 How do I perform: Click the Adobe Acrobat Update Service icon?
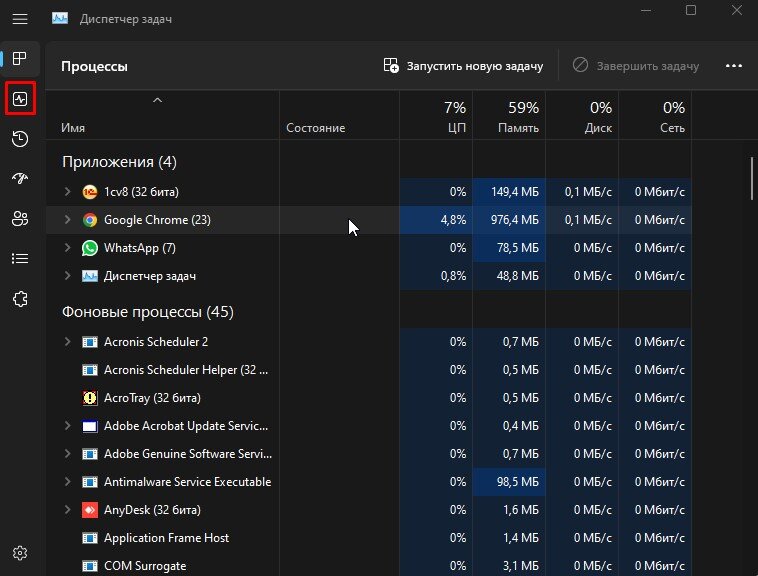click(89, 426)
